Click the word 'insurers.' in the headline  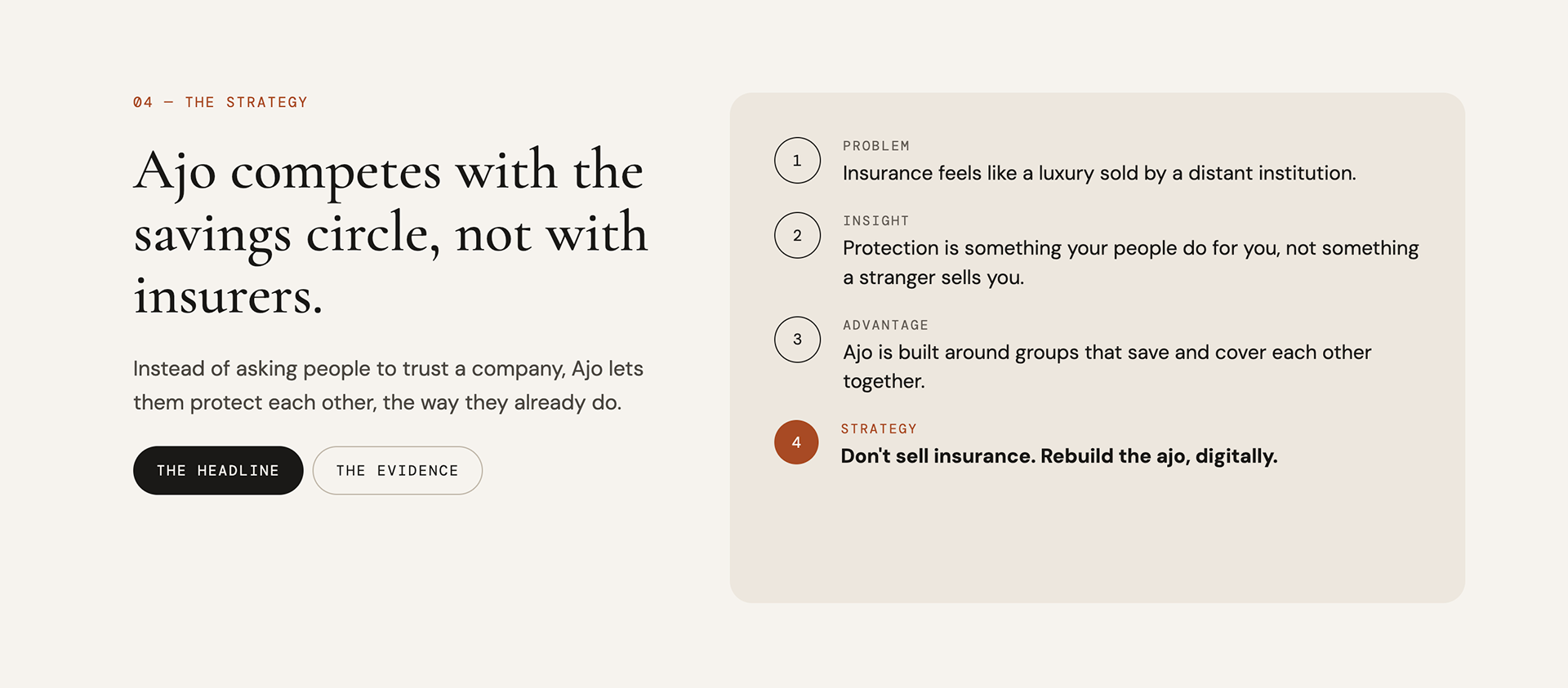pos(229,295)
